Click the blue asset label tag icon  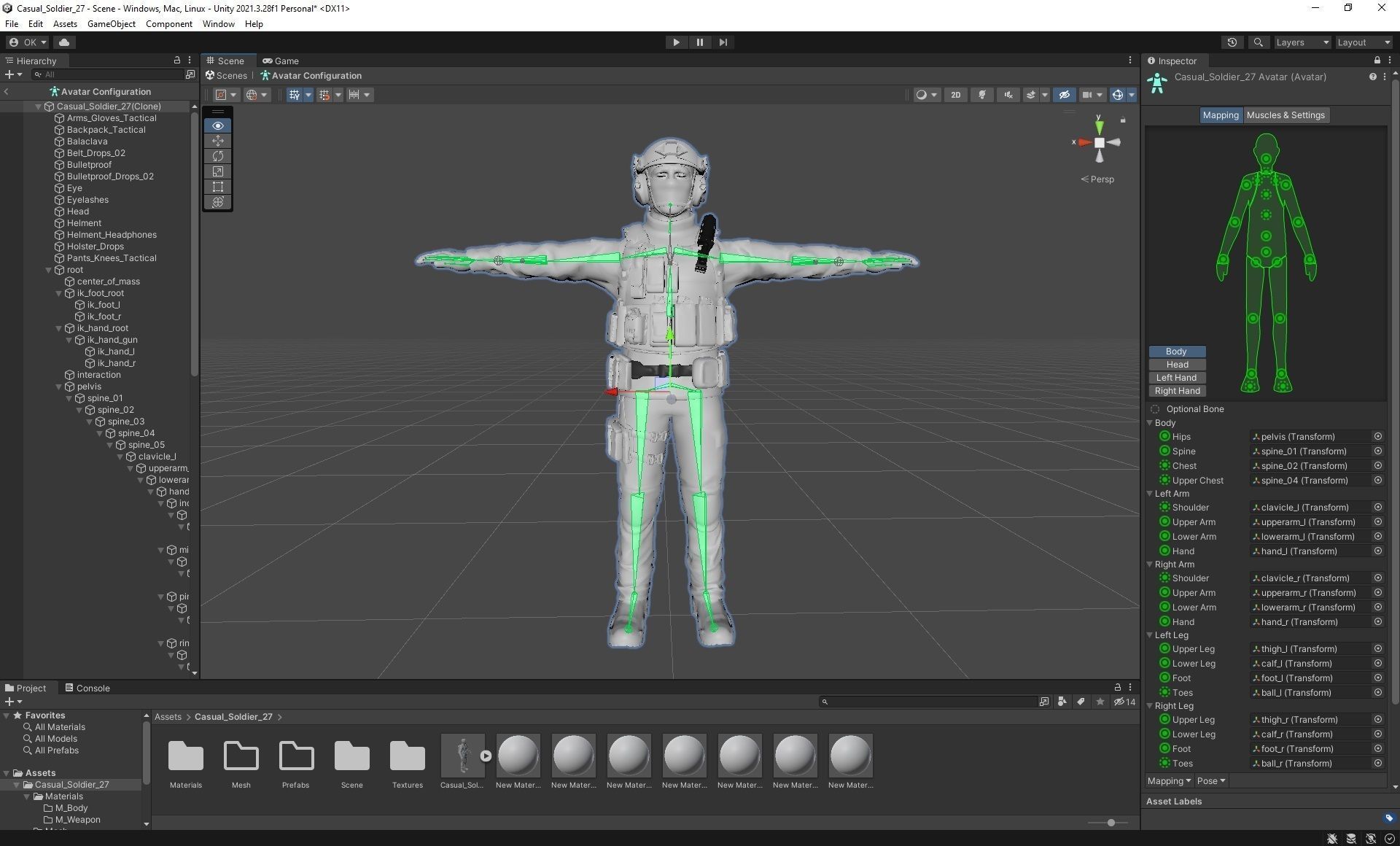click(x=1388, y=818)
